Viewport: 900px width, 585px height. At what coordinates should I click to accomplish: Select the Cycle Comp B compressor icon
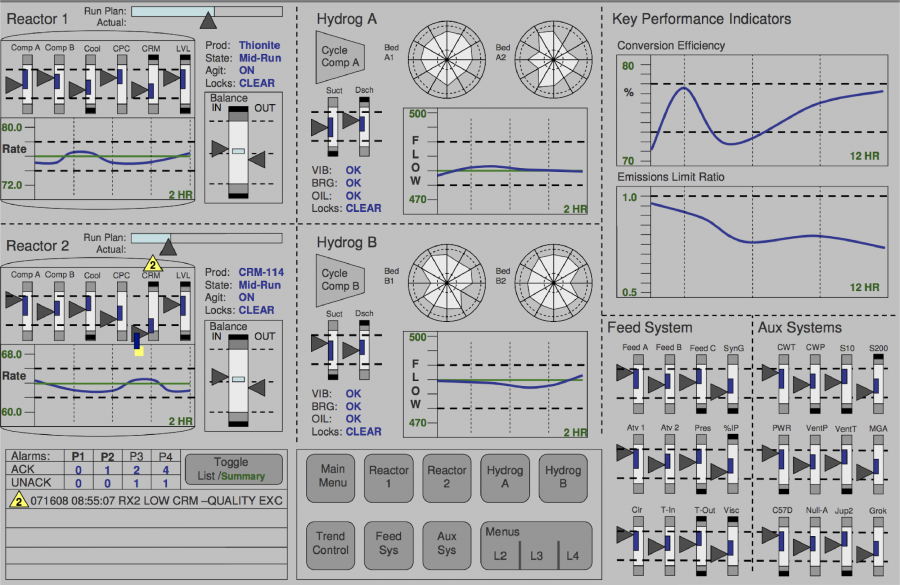click(x=340, y=278)
